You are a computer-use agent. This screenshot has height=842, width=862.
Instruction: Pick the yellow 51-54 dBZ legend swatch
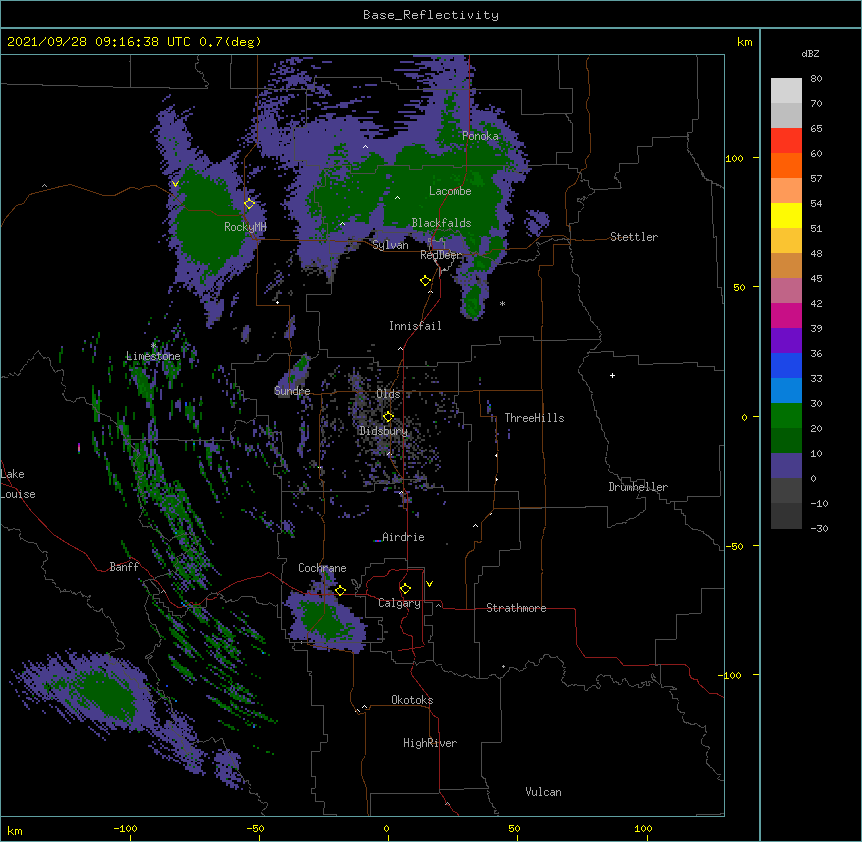[x=786, y=215]
